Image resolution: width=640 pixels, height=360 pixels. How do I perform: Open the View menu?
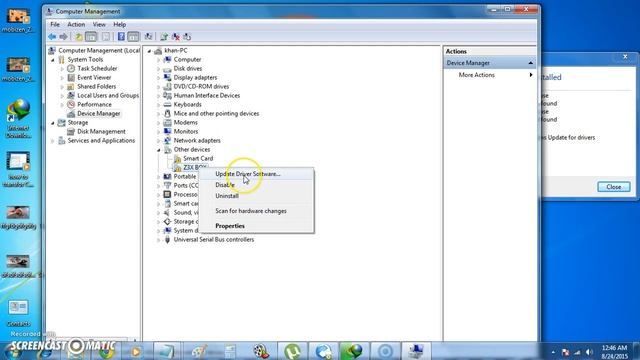click(x=99, y=24)
